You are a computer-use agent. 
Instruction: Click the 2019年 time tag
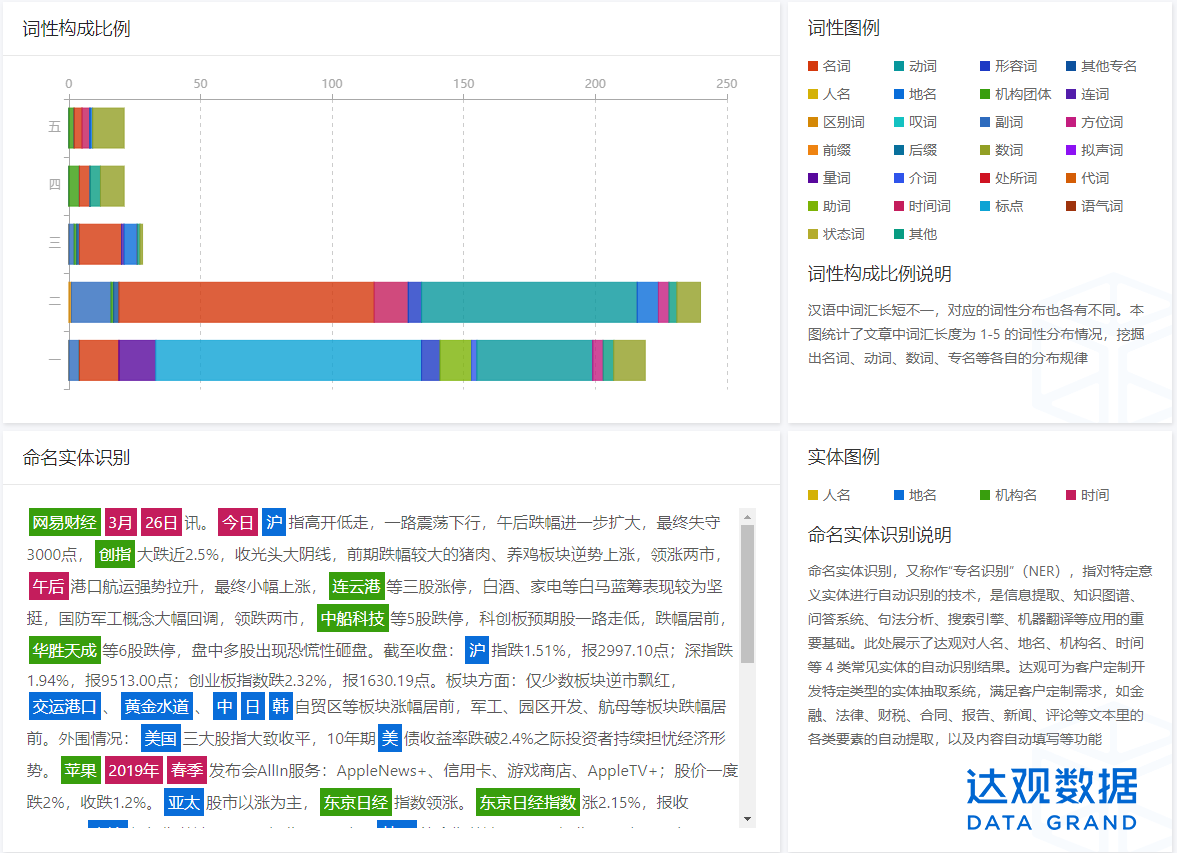click(x=133, y=771)
